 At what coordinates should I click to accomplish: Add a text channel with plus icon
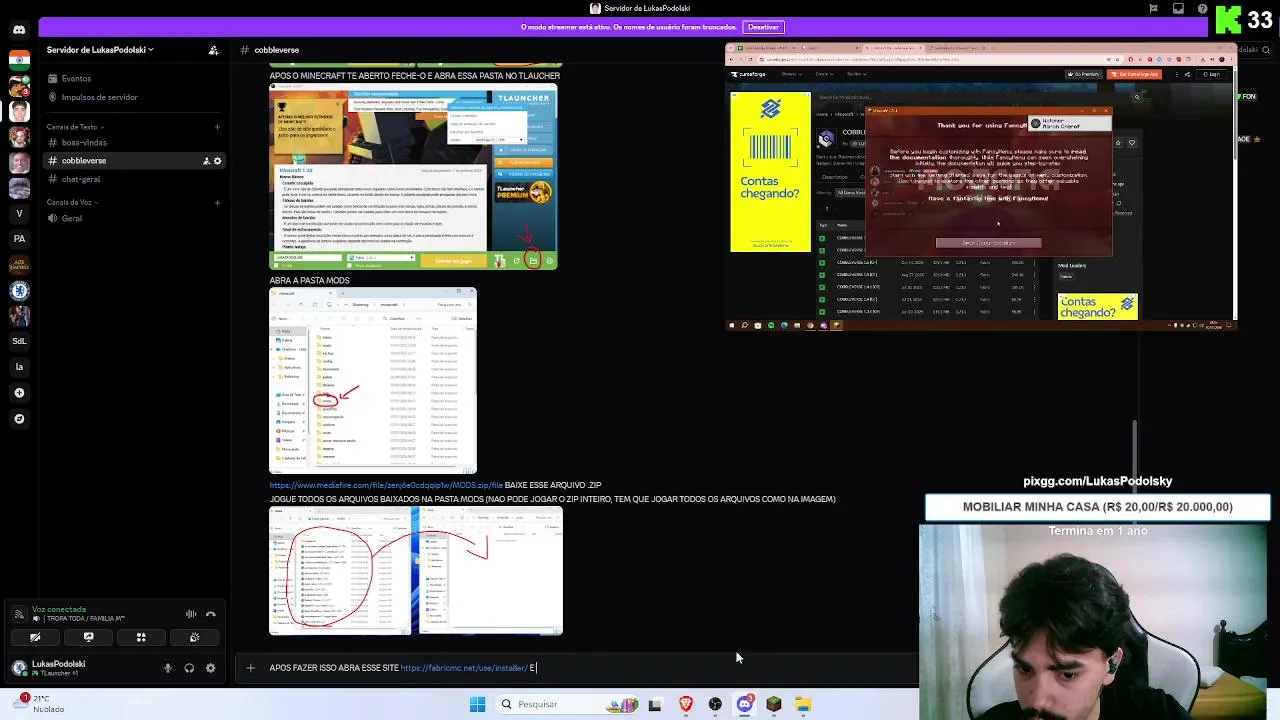(x=217, y=127)
